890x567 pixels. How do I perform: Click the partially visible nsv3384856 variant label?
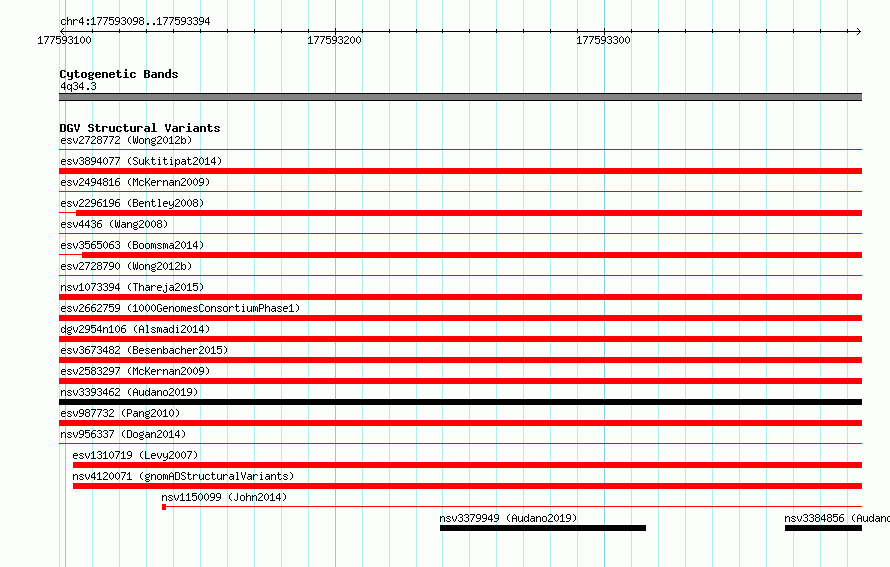click(837, 518)
